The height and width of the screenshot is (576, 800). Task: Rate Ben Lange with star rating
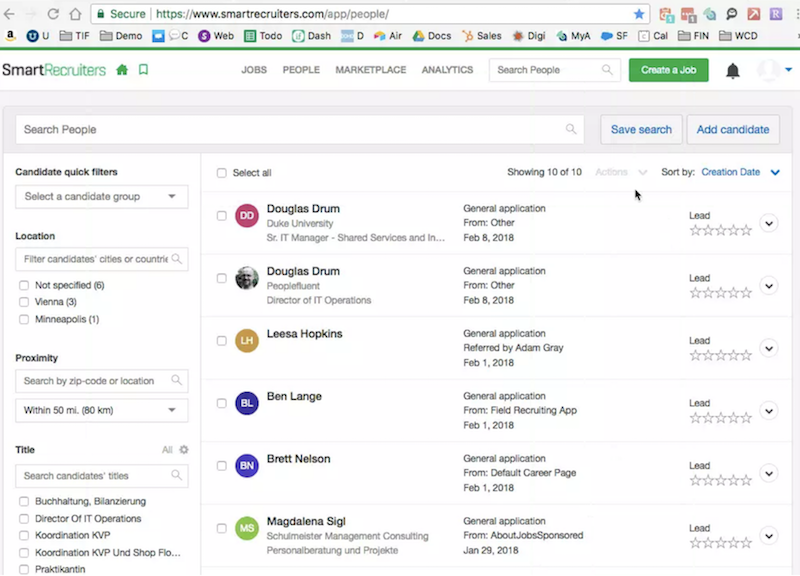[720, 418]
